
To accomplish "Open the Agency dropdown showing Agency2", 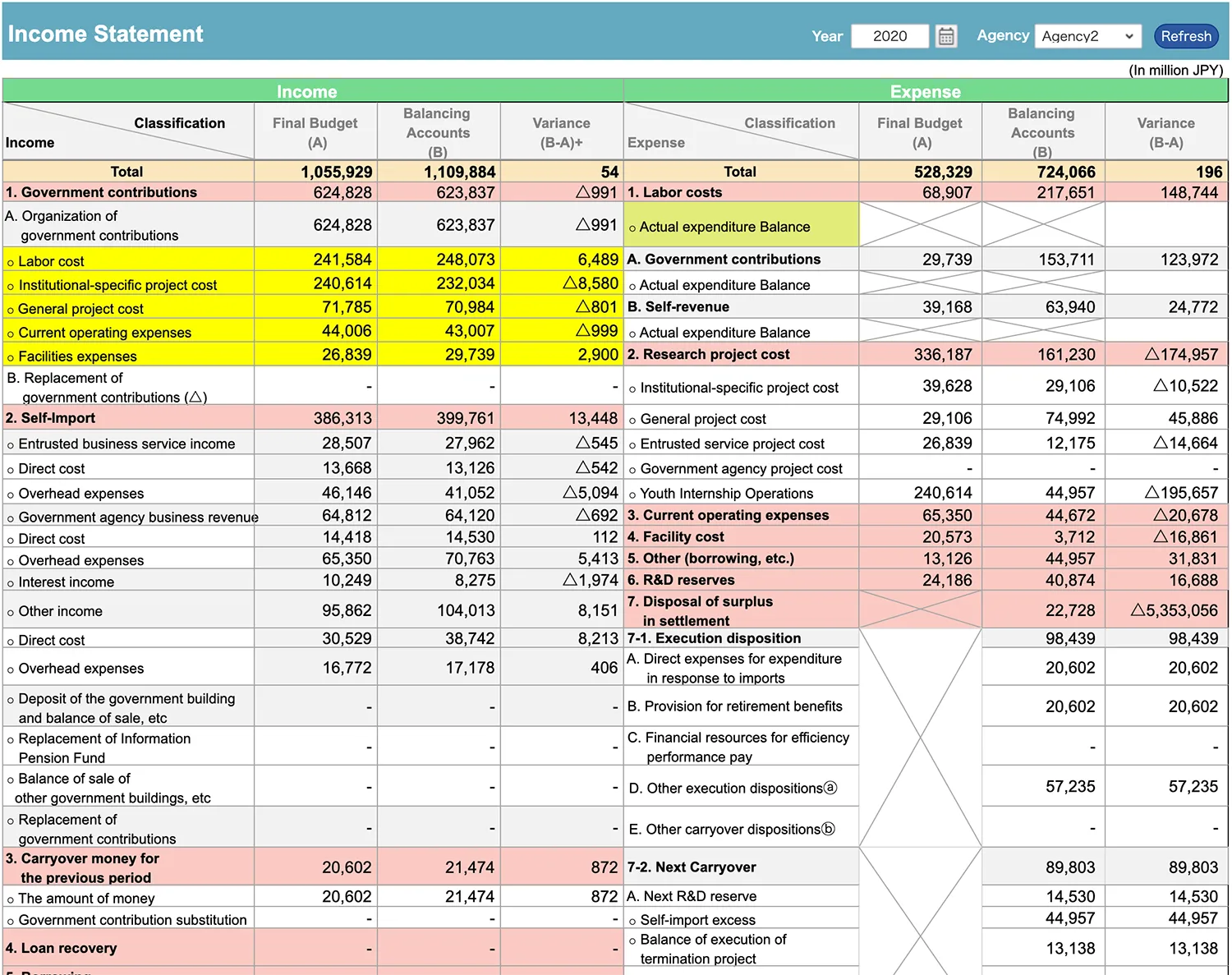I will (x=1087, y=36).
